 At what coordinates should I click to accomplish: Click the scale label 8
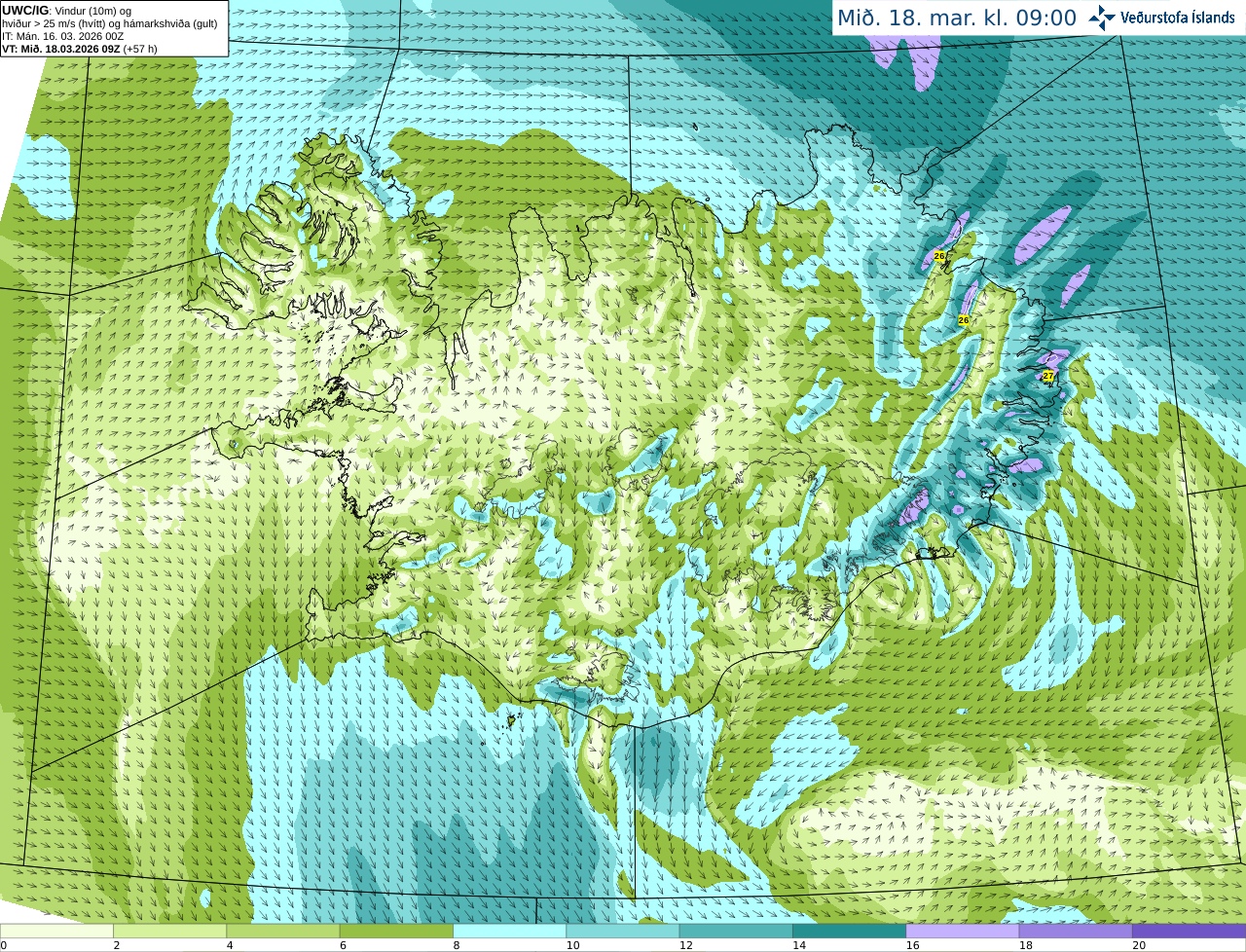[457, 945]
